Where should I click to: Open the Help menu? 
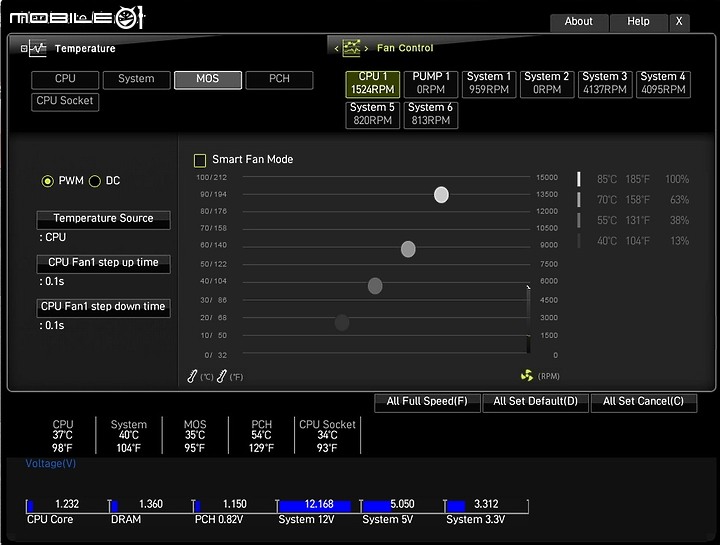(x=638, y=22)
